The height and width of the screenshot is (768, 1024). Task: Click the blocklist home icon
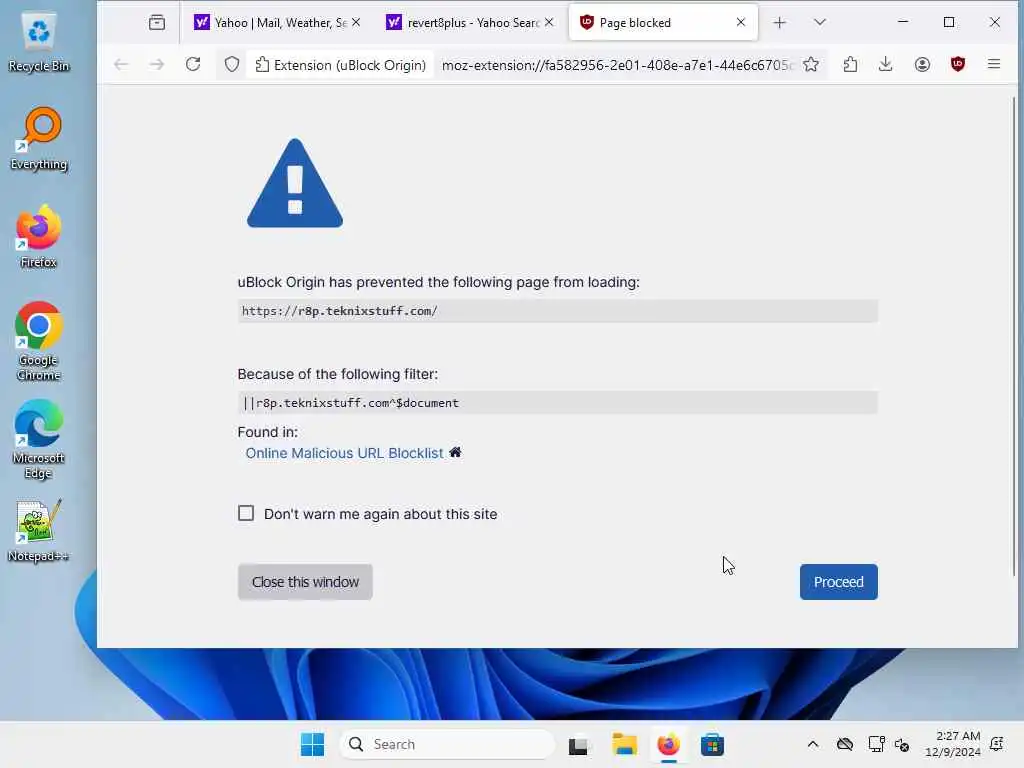[455, 452]
